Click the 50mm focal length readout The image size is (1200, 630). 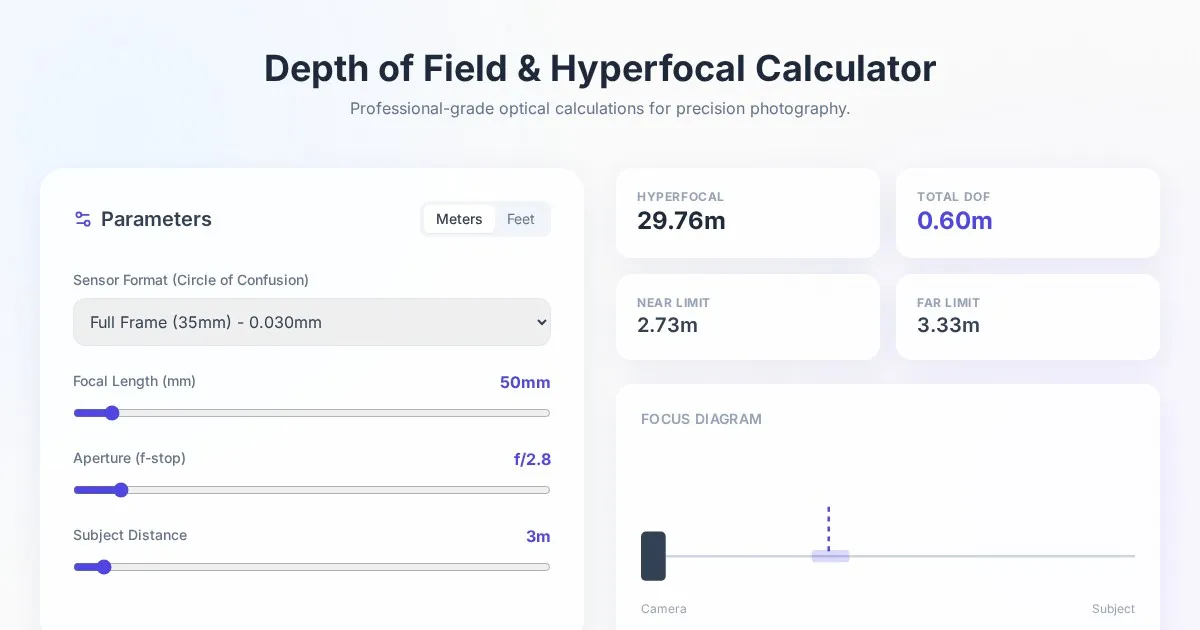(525, 382)
